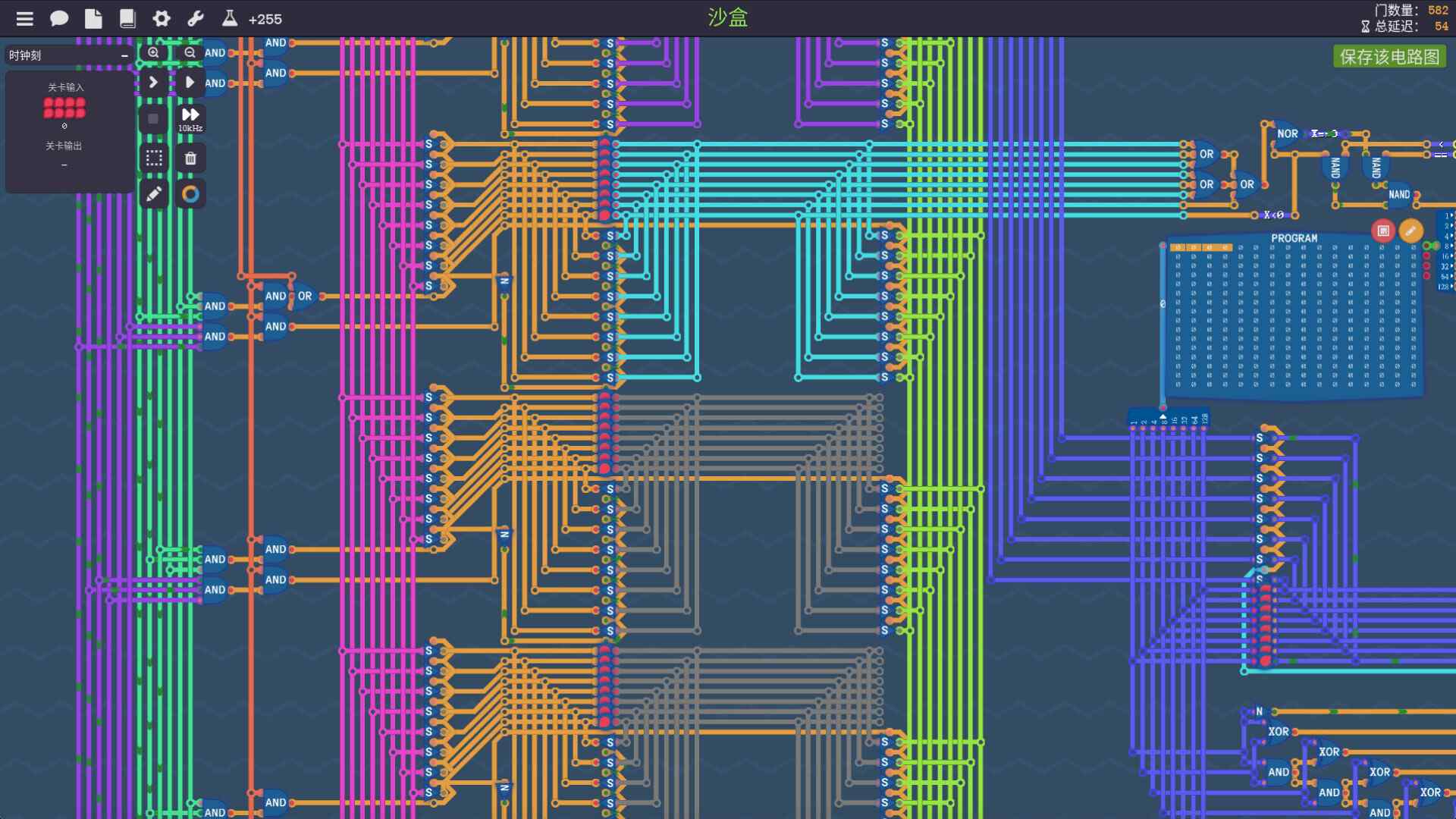Open the settings gear icon
The image size is (1456, 819).
[x=162, y=18]
